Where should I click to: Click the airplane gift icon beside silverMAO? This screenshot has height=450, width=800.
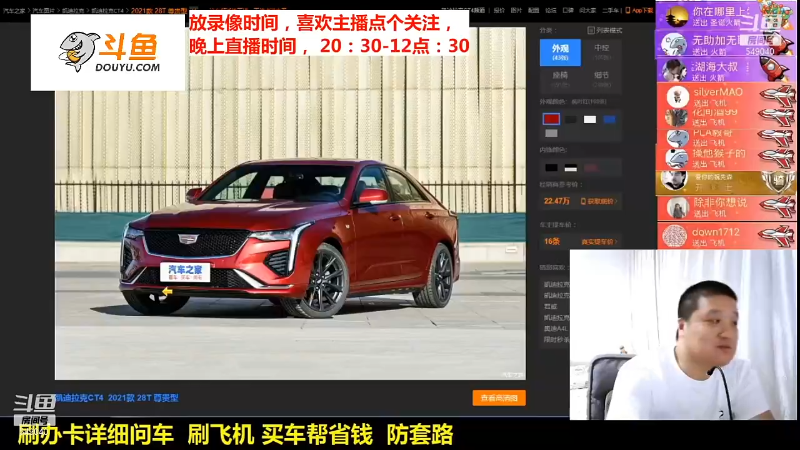pyautogui.click(x=777, y=96)
